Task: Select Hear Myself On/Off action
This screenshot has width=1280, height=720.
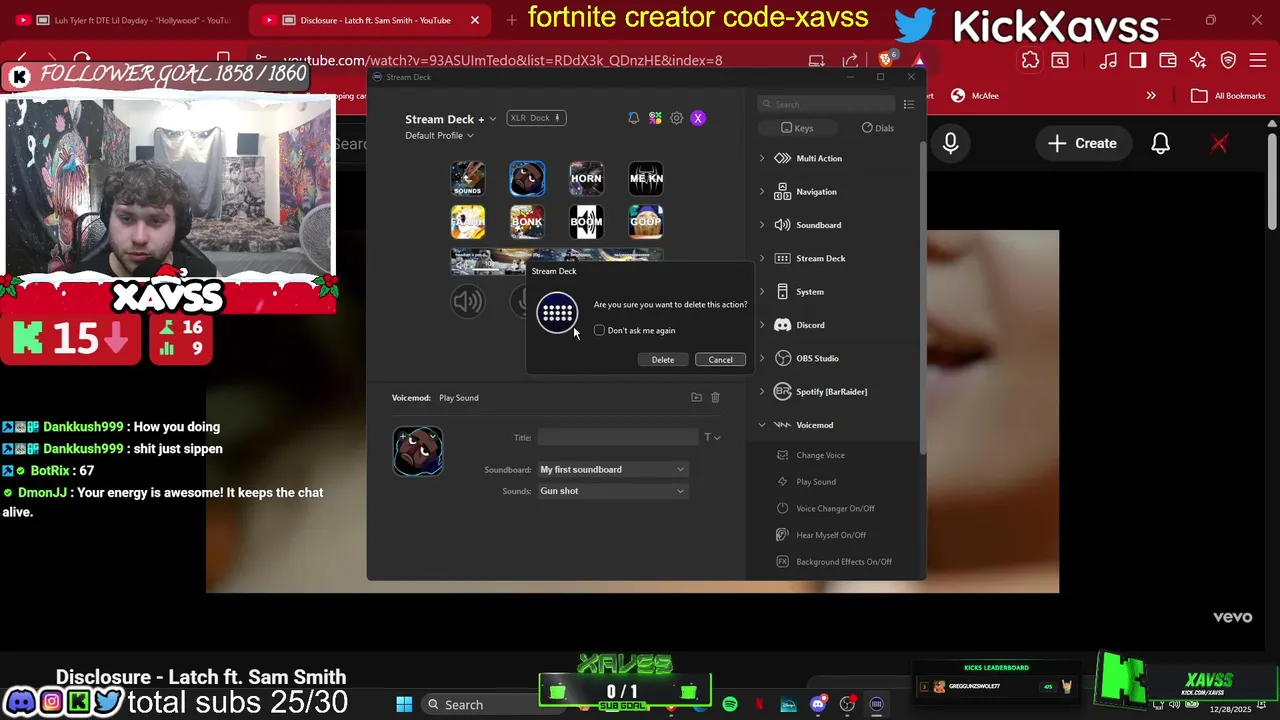Action: [x=831, y=535]
